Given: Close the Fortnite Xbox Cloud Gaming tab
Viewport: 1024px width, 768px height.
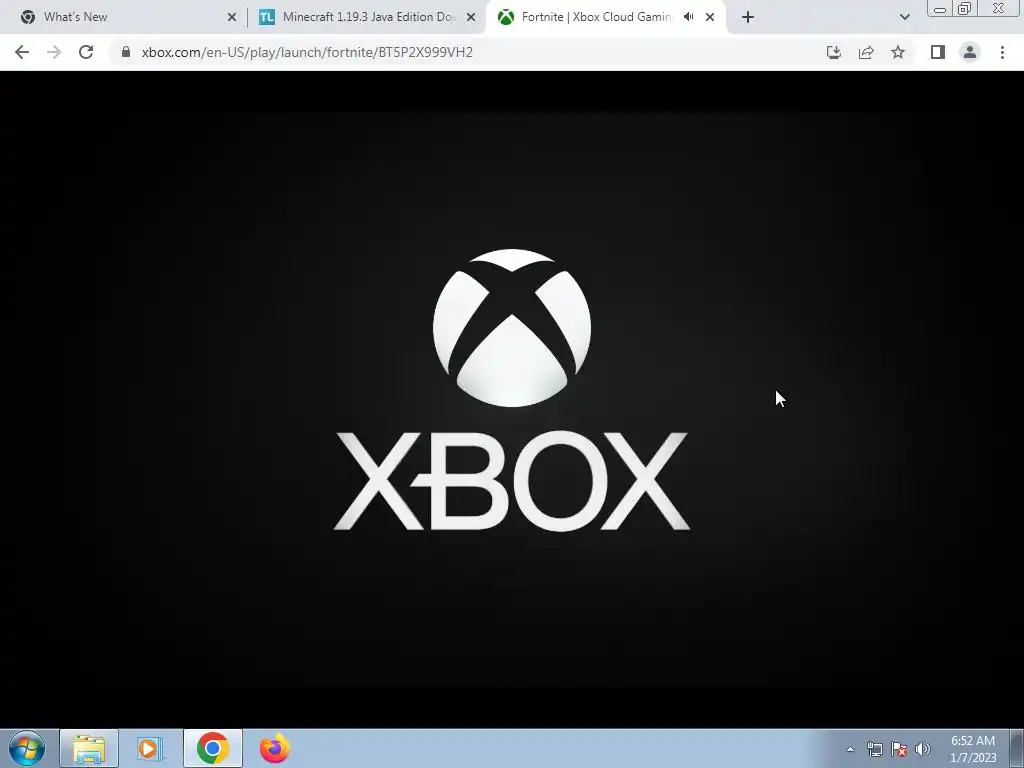Looking at the screenshot, I should (710, 18).
